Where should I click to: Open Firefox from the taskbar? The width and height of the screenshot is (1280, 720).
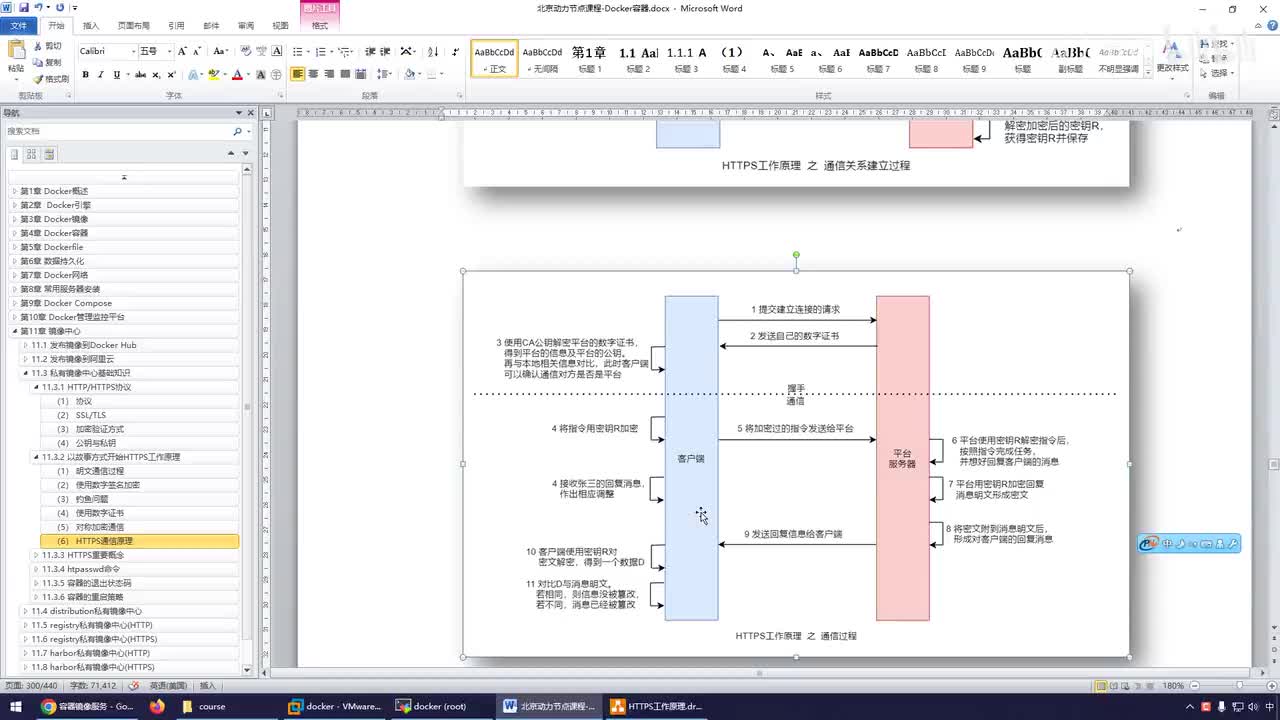point(156,706)
